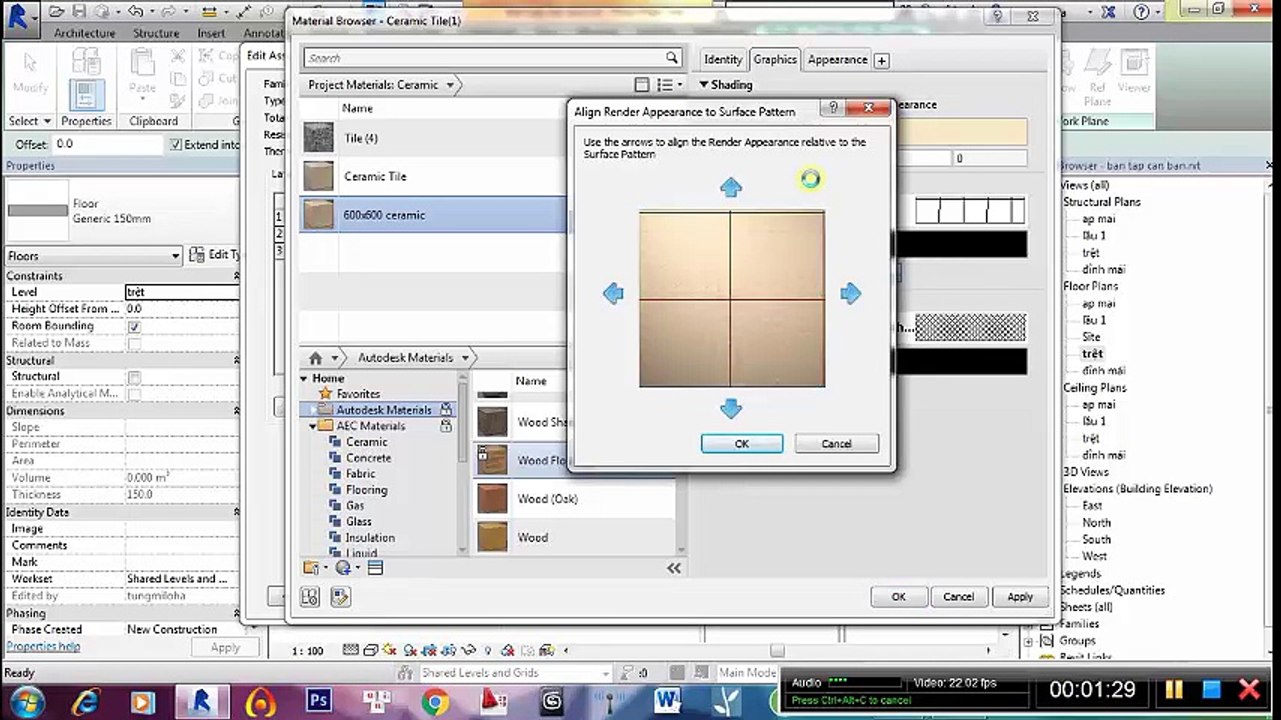The height and width of the screenshot is (720, 1281).
Task: Click the Favorites star in the library tree
Action: click(326, 394)
